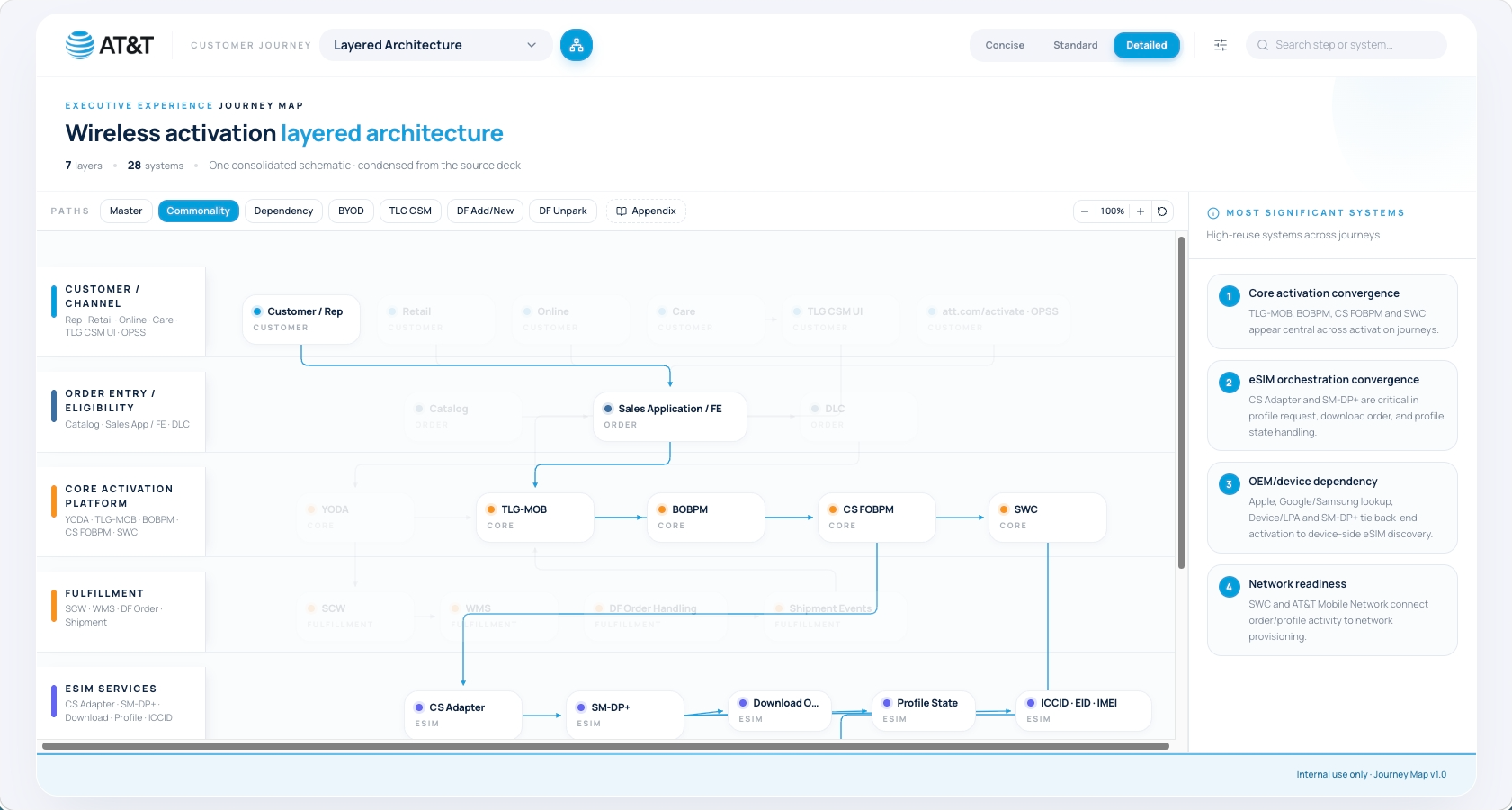Viewport: 1512px width, 810px height.
Task: Select the SWC core node
Action: pos(1048,517)
